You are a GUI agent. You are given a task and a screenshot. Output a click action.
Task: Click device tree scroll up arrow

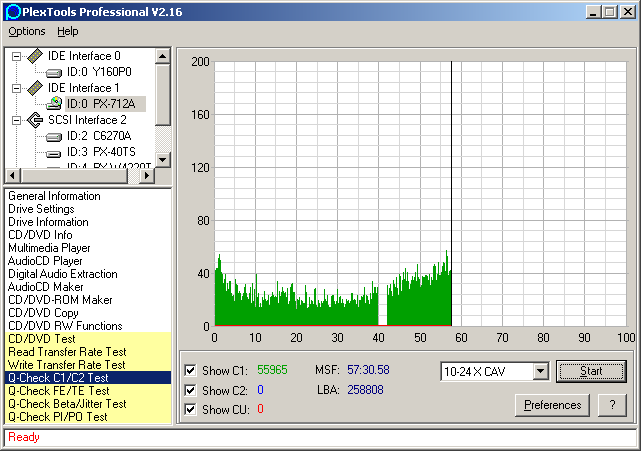[x=163, y=56]
